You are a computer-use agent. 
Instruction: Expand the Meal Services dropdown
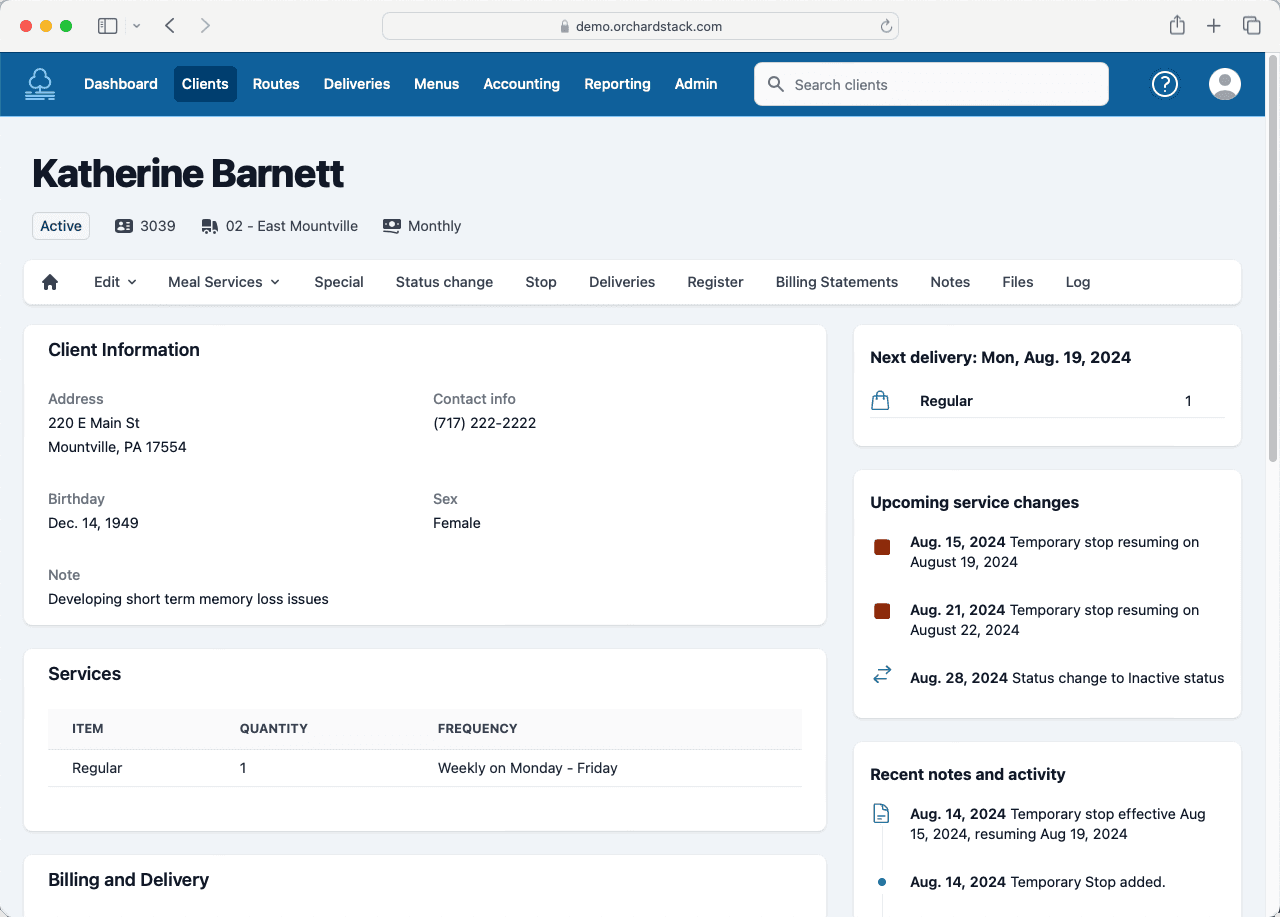(224, 282)
